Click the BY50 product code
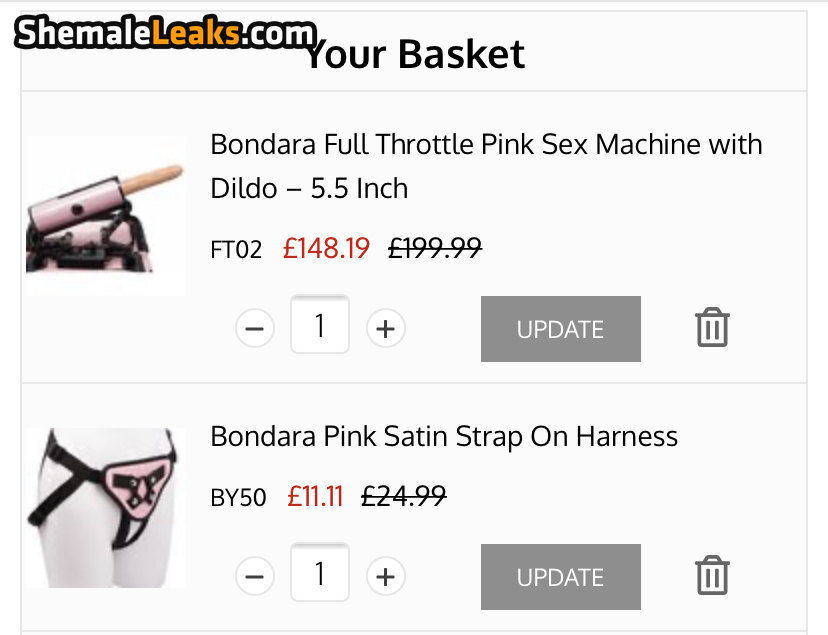This screenshot has width=828, height=635. (x=238, y=497)
